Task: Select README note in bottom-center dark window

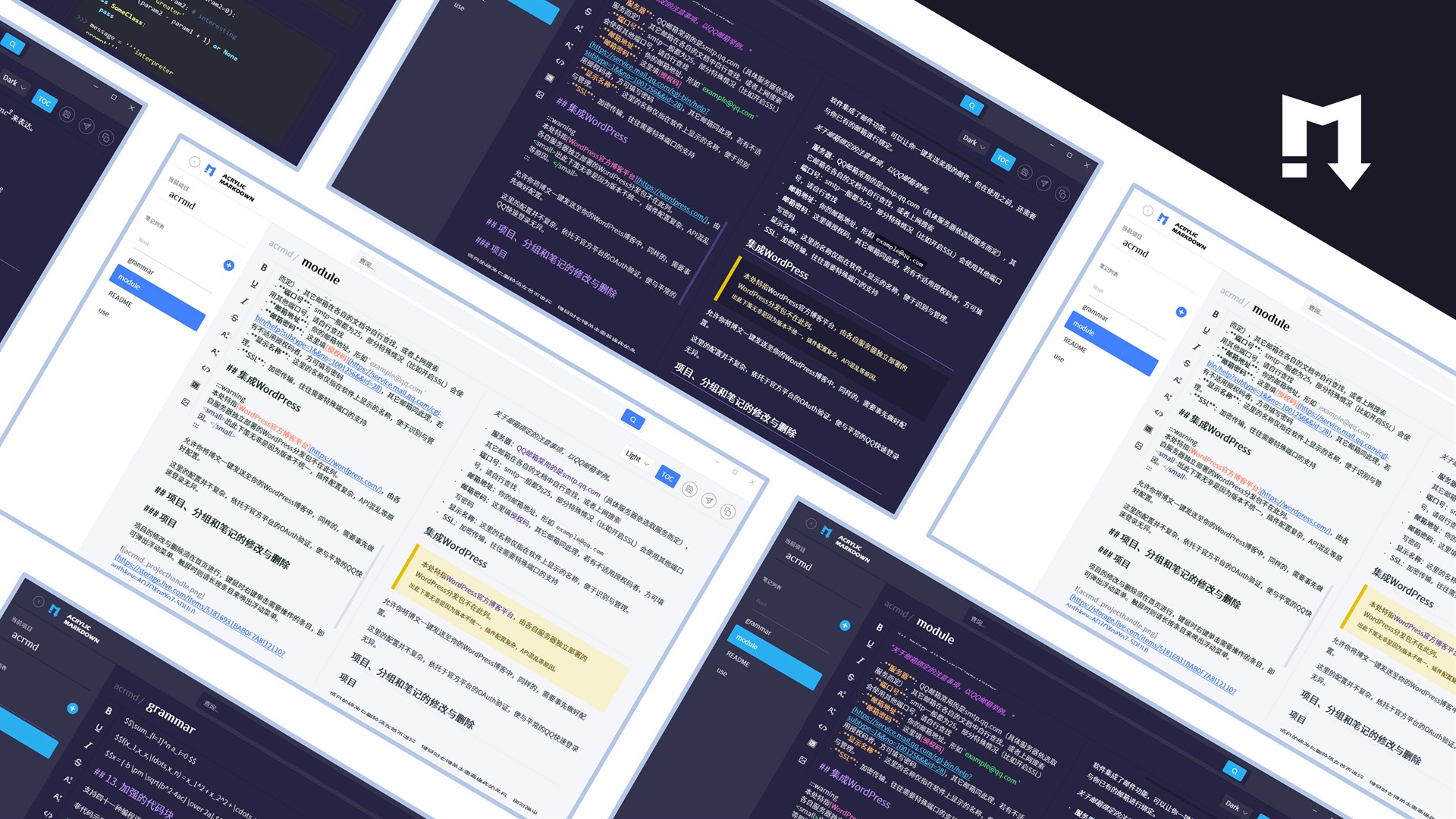Action: tap(738, 660)
